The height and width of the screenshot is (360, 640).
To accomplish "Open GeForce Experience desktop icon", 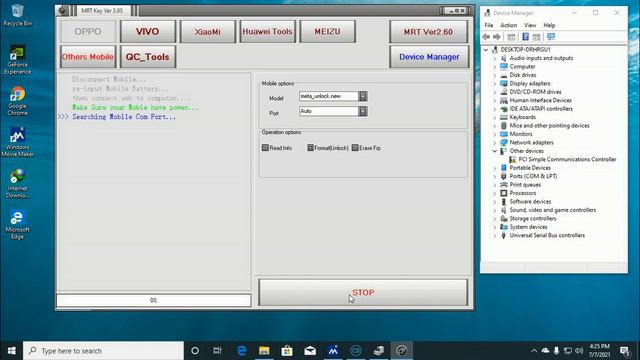I will [17, 60].
